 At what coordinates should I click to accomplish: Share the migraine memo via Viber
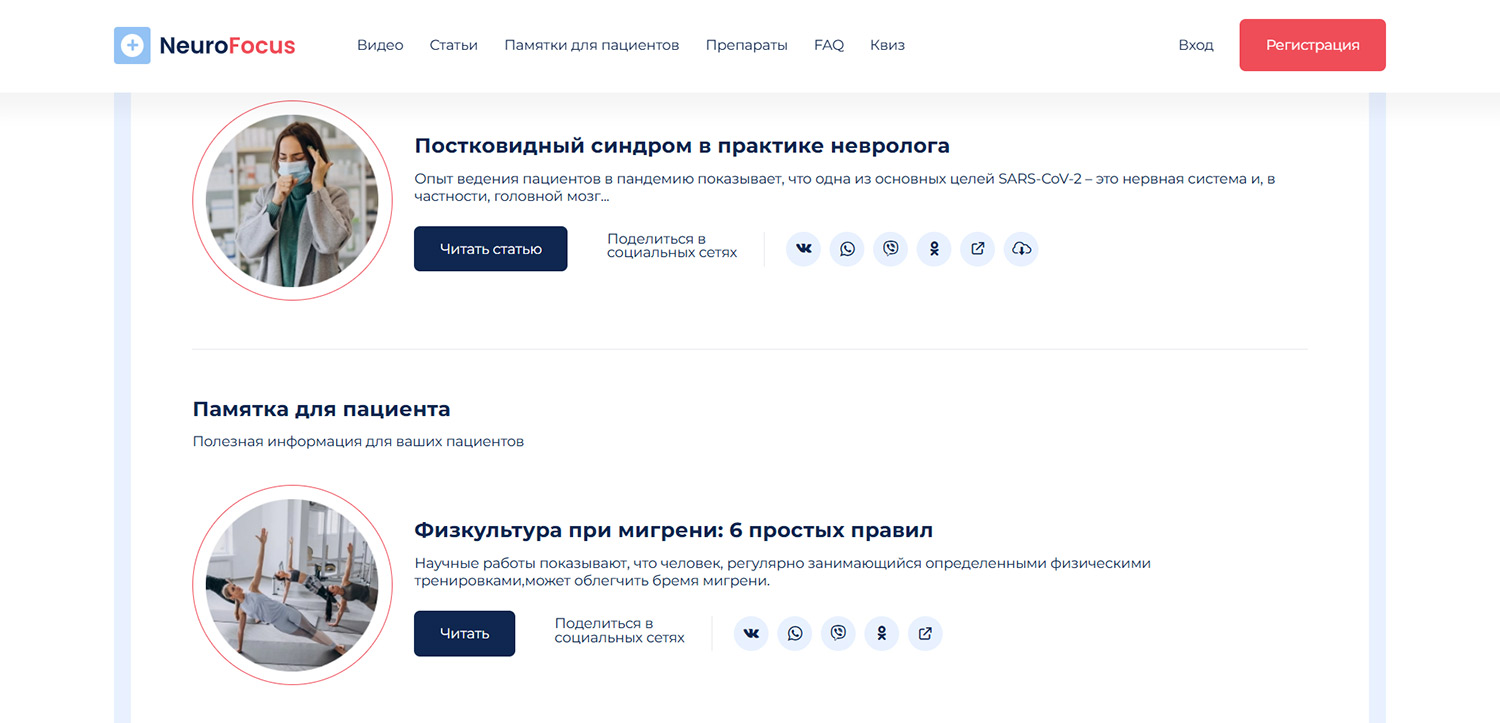coord(838,633)
